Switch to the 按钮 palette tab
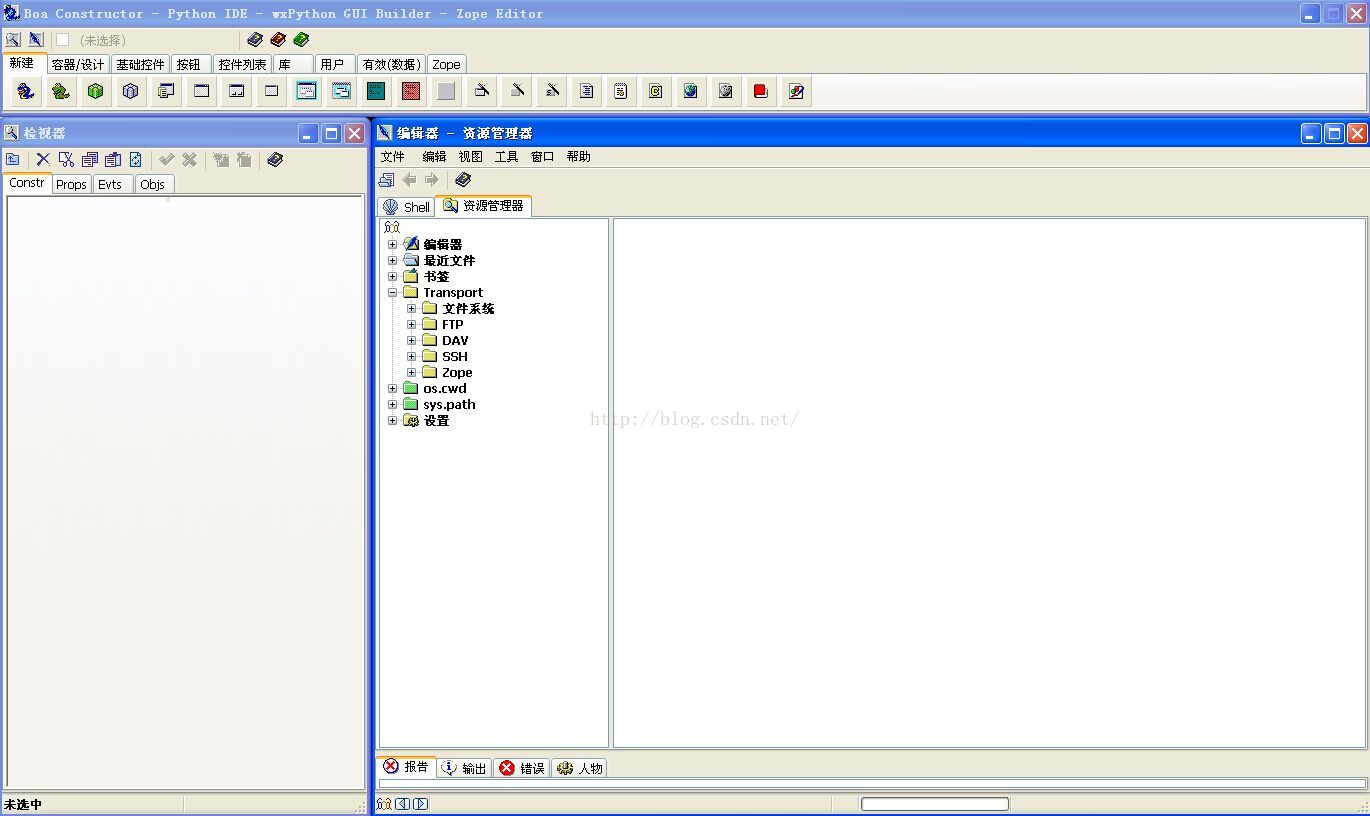 [x=190, y=64]
